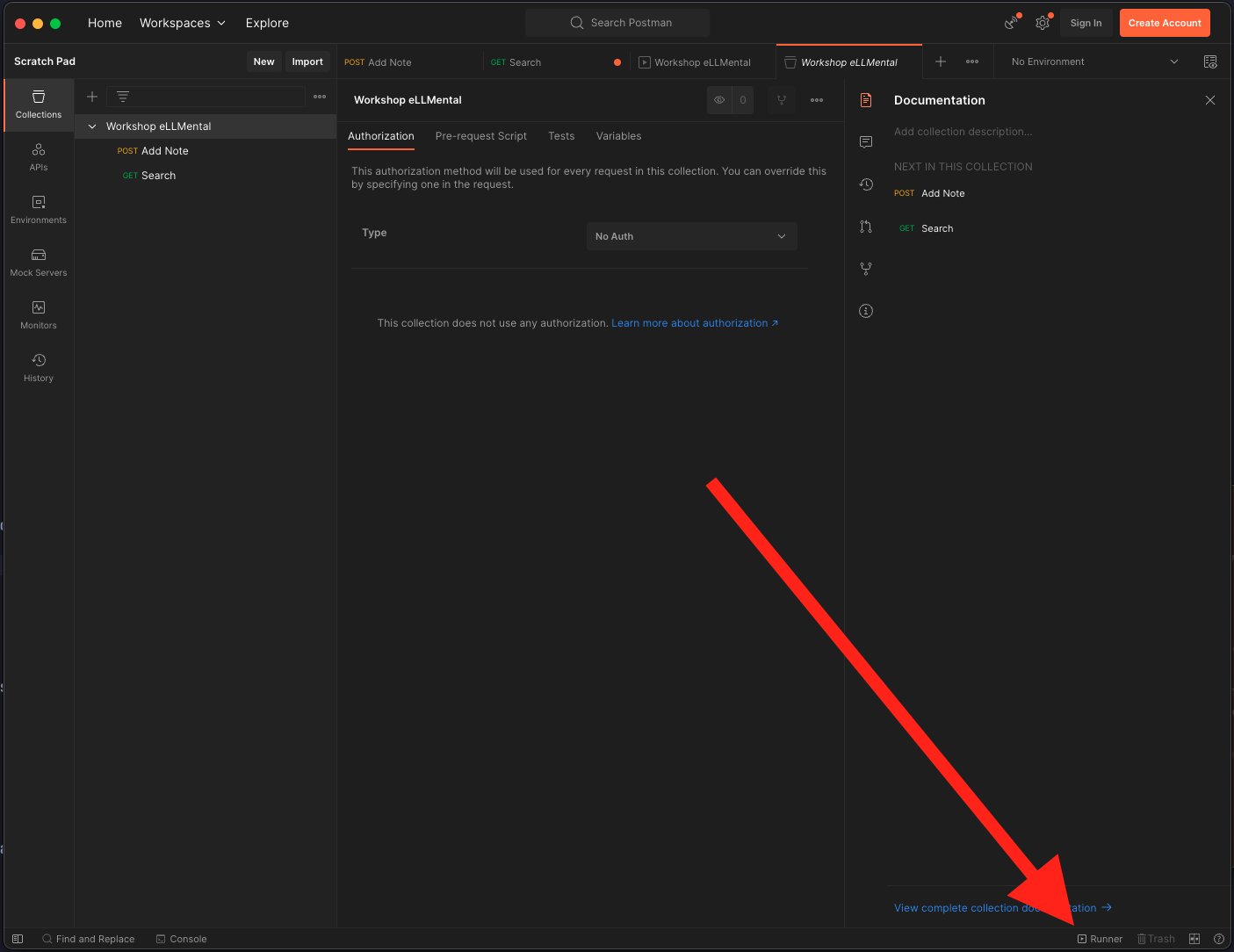
Task: Open the Forks panel icon
Action: pos(866,269)
